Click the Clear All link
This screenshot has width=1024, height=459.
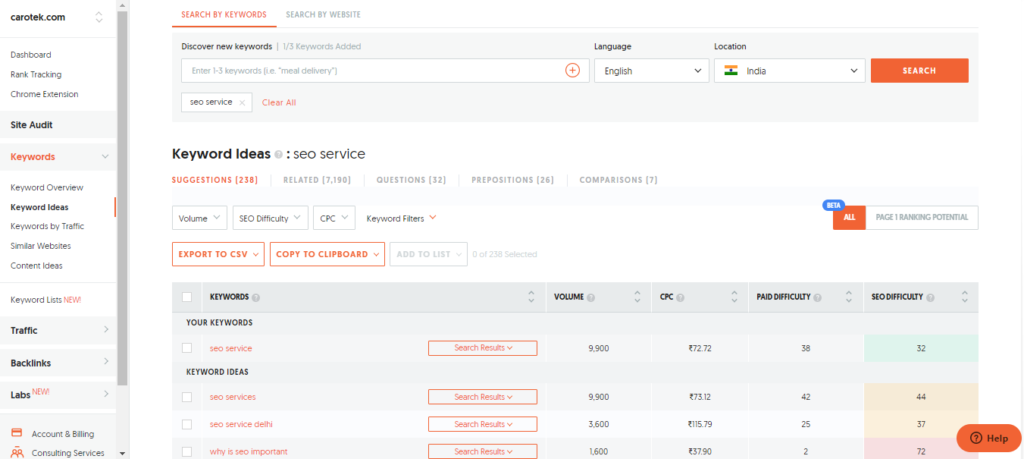(x=279, y=102)
